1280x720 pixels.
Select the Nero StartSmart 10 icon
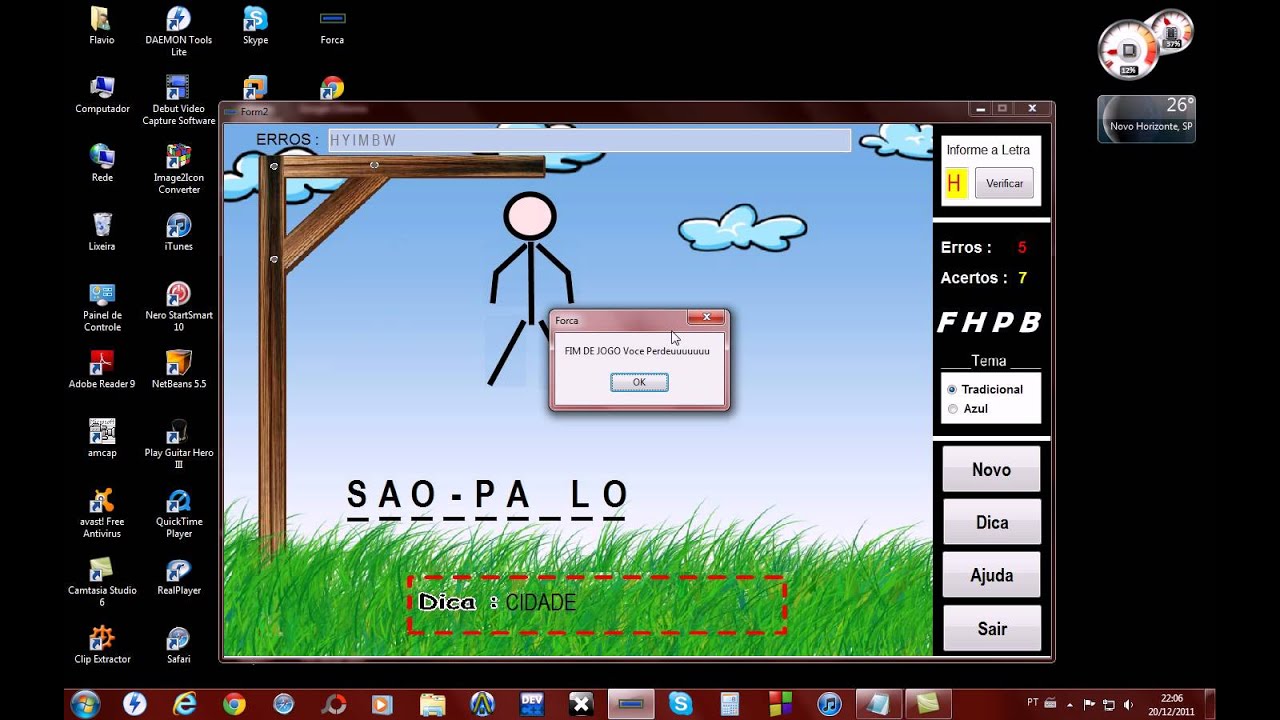coord(179,307)
